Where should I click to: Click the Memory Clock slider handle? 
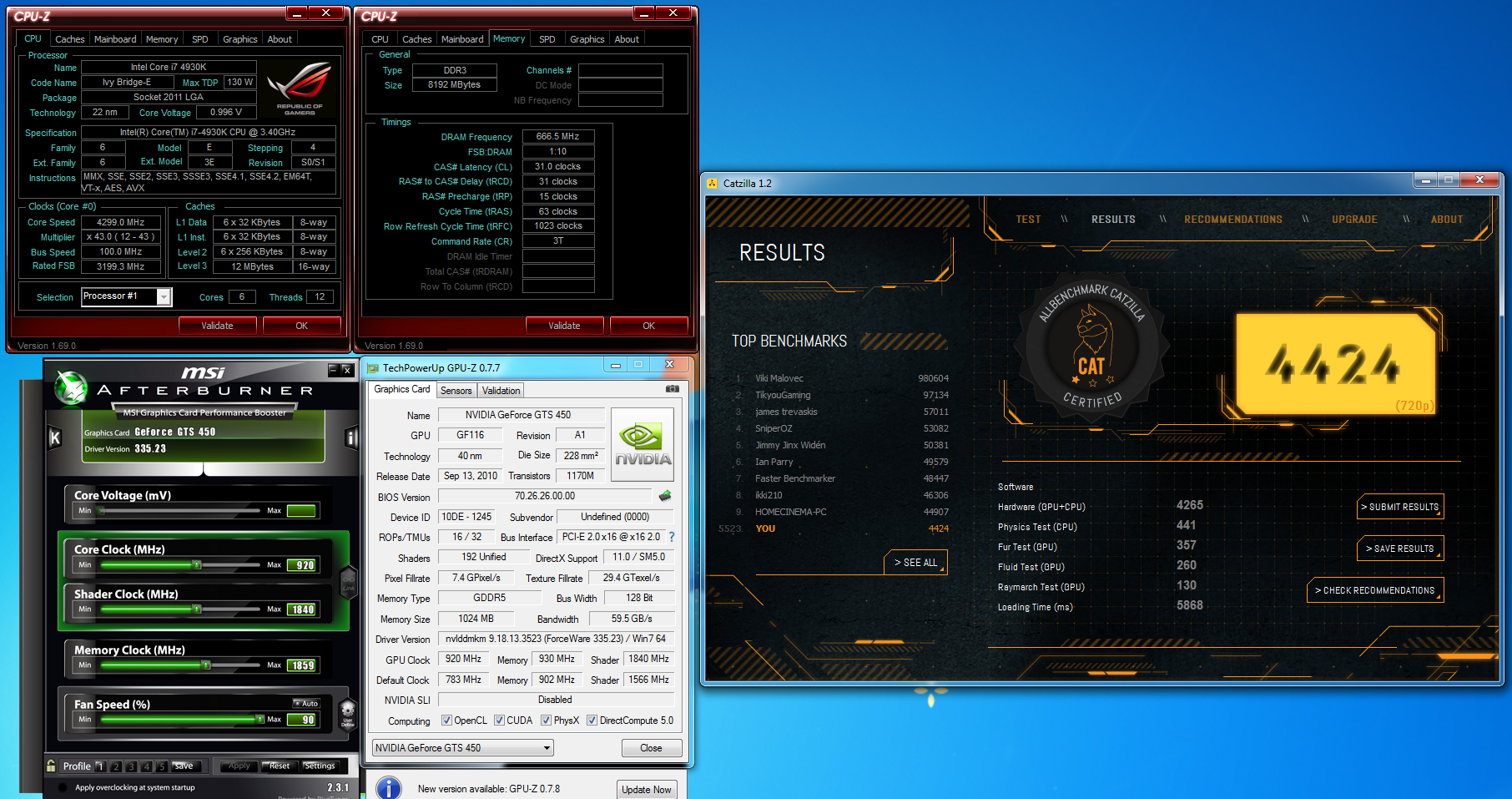(205, 665)
